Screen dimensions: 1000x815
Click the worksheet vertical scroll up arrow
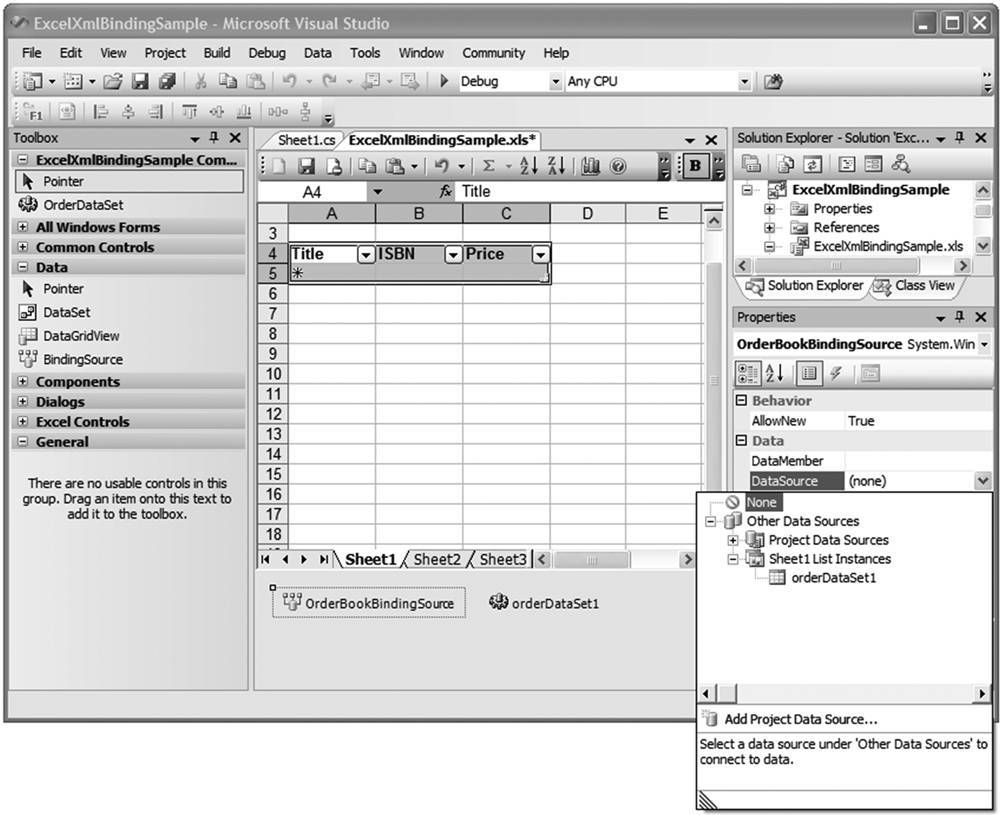click(714, 221)
